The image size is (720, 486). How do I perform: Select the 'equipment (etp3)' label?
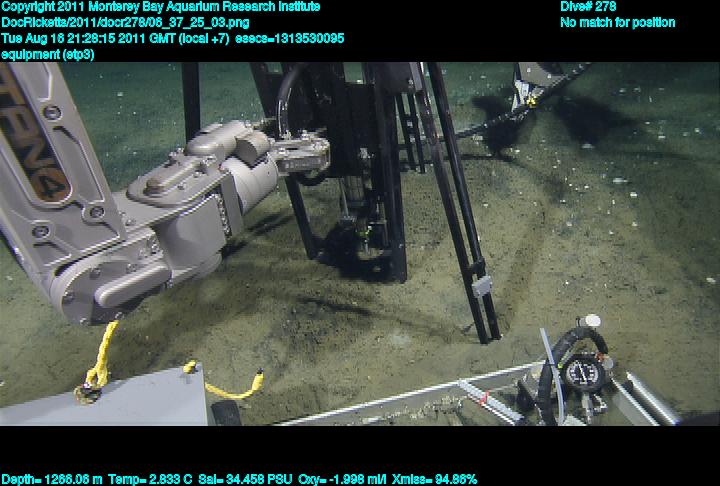(x=48, y=55)
